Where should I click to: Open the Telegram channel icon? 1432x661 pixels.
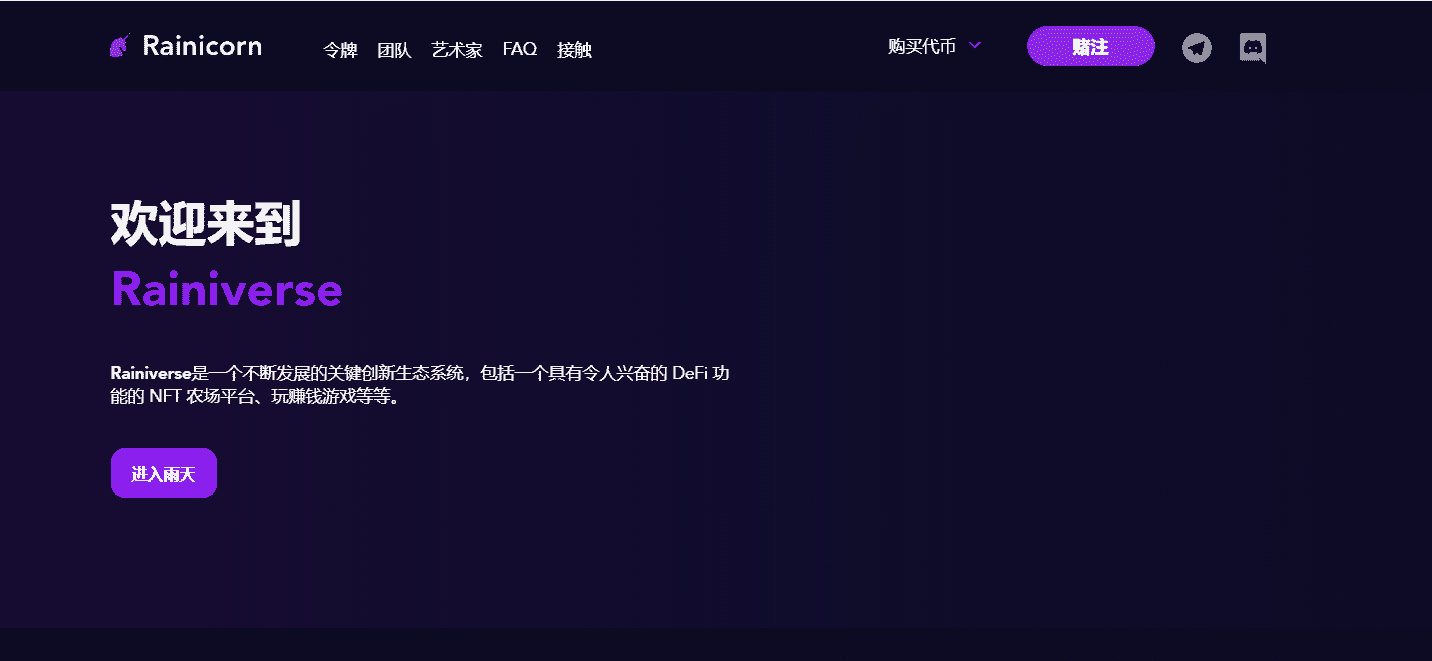[x=1196, y=47]
